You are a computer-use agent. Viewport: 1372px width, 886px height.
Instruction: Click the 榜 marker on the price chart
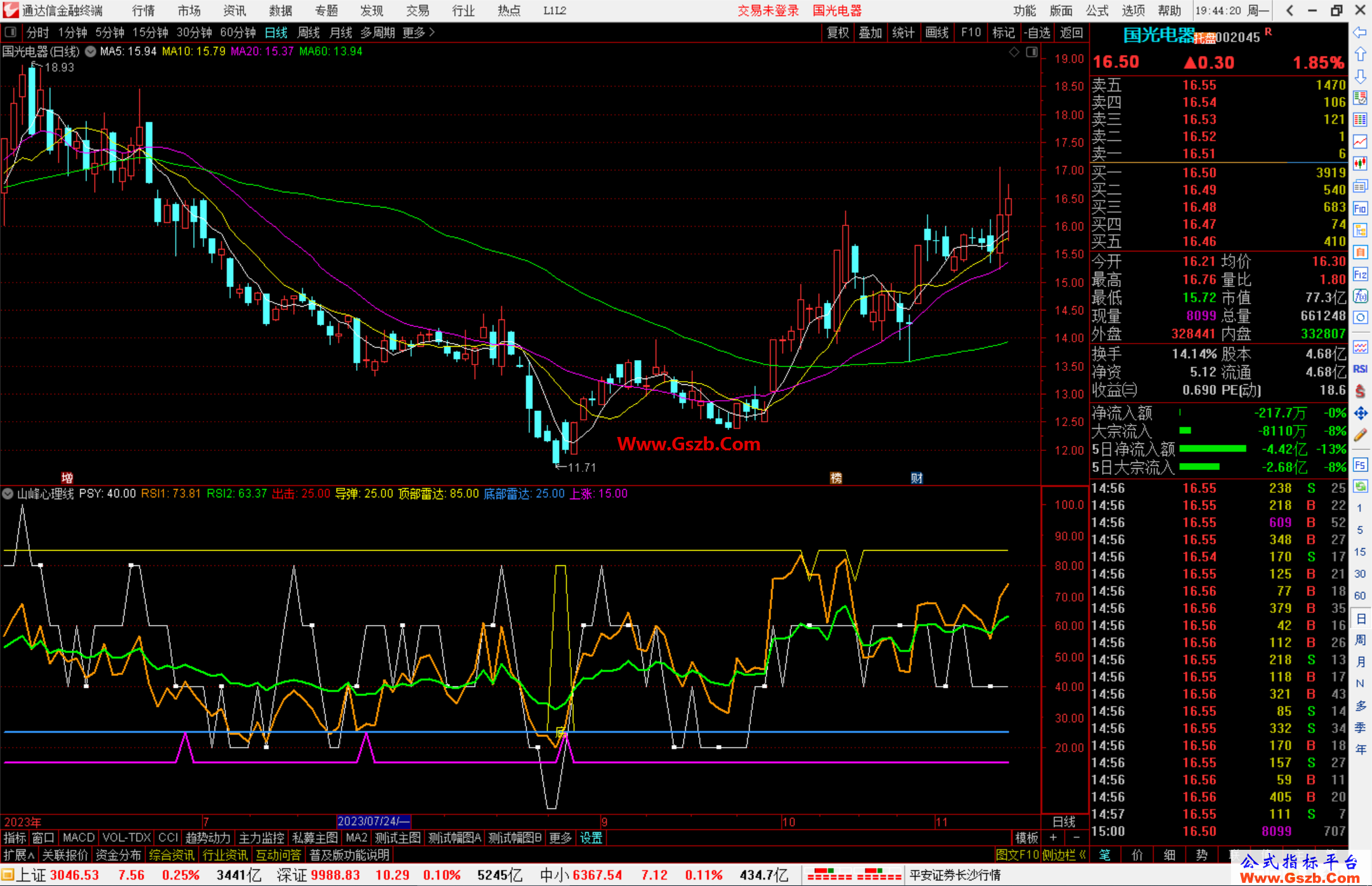836,478
